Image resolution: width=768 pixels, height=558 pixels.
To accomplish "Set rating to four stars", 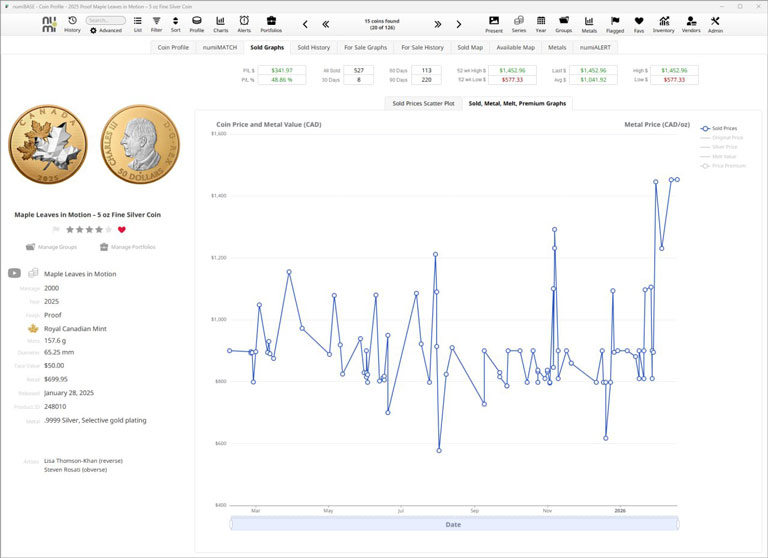I will (x=99, y=230).
